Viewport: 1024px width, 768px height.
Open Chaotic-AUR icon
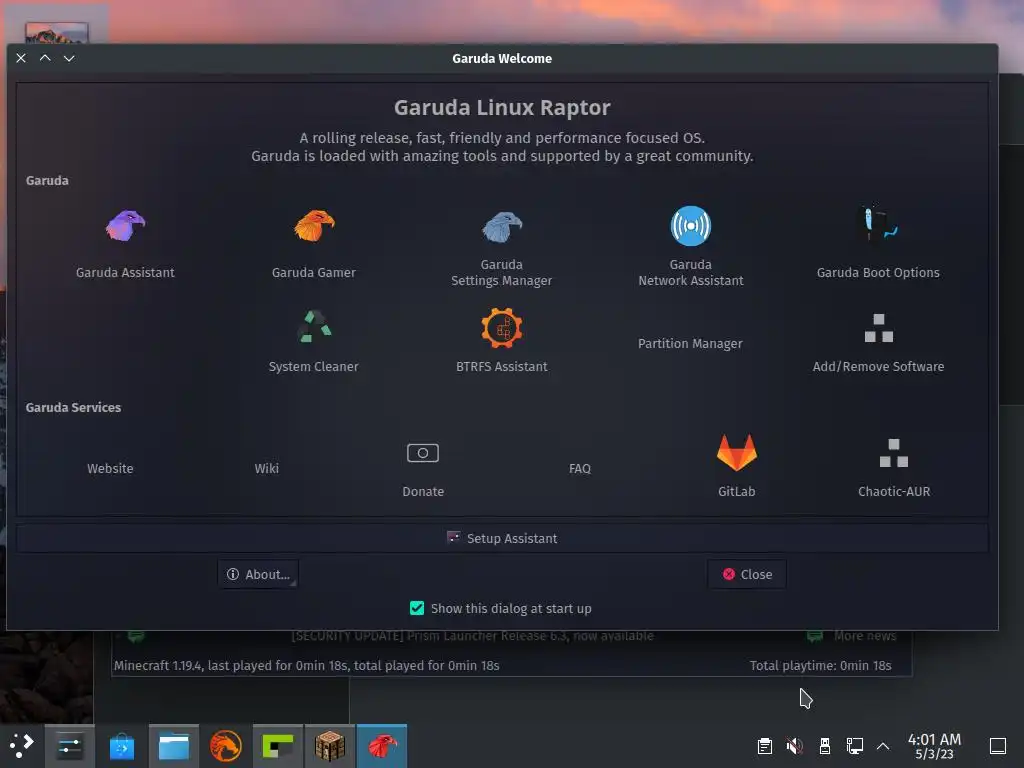(893, 453)
